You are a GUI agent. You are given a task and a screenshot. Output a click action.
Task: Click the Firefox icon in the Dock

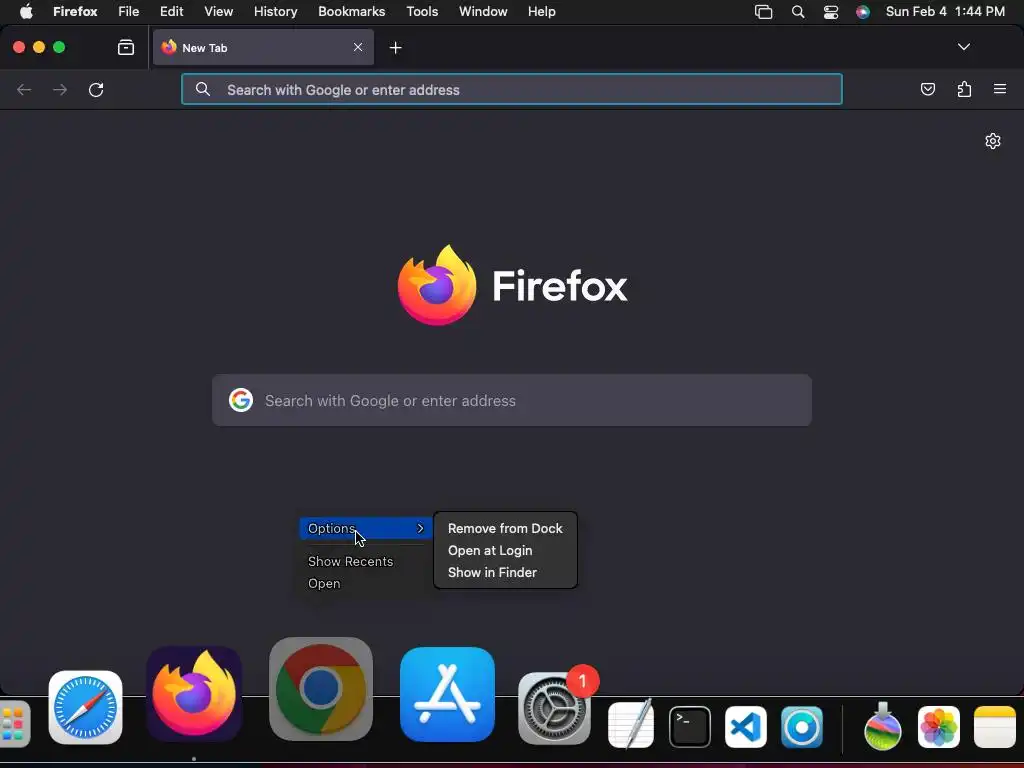[x=194, y=694]
